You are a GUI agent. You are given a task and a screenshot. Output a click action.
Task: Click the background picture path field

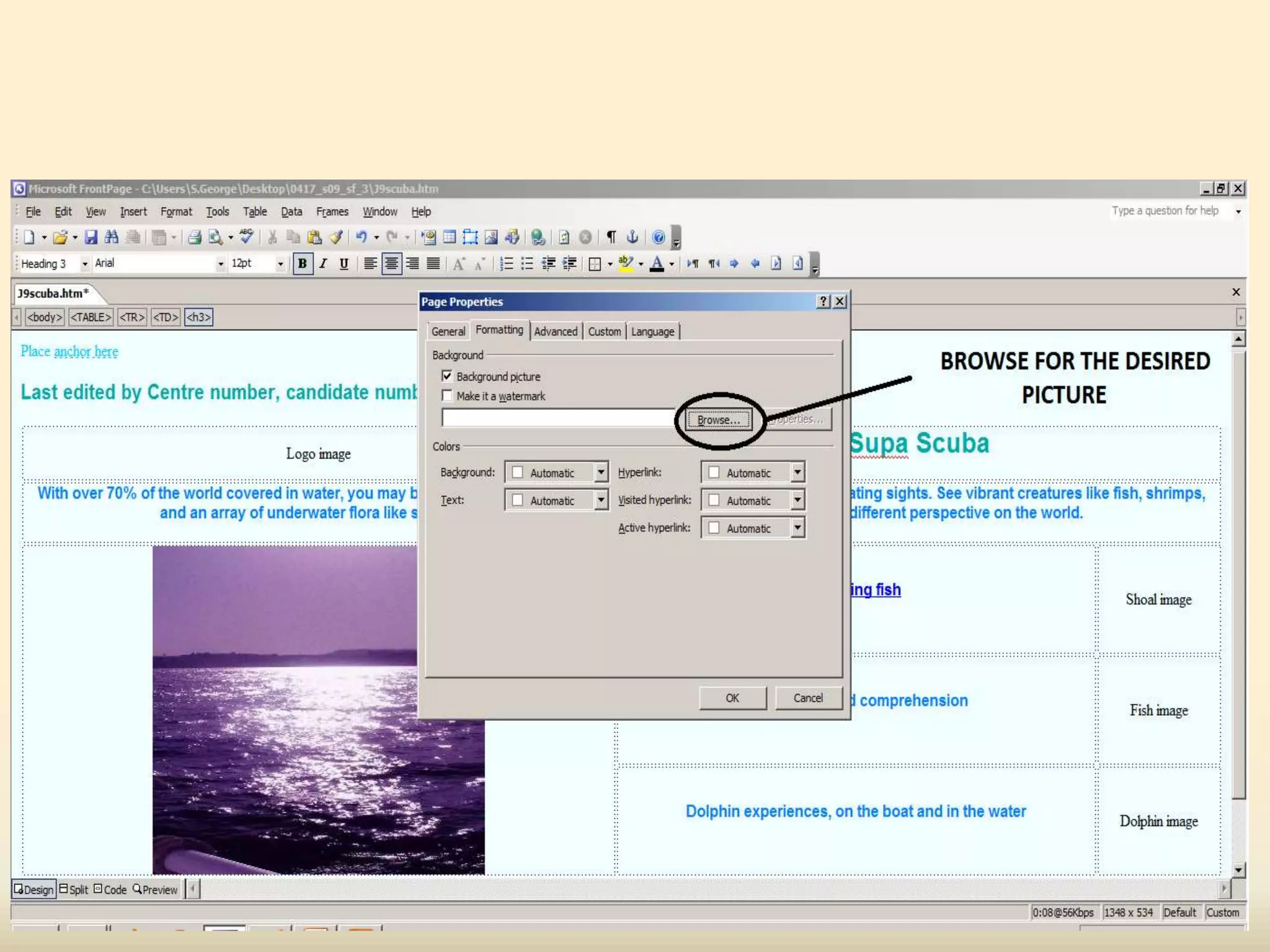[x=558, y=418]
